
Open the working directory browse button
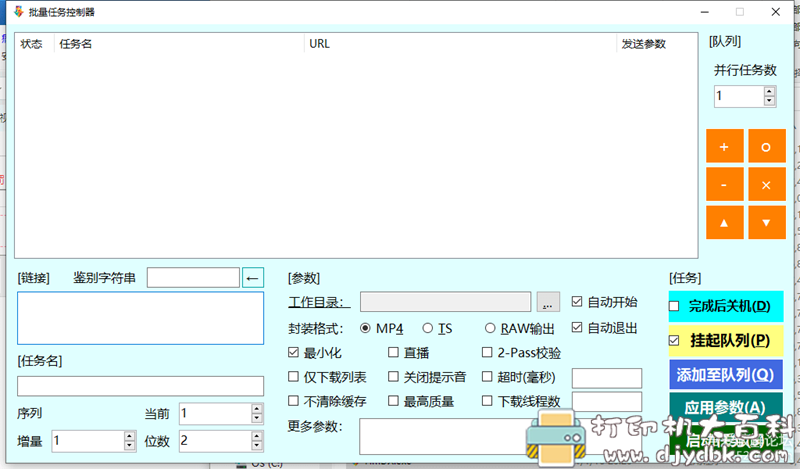tap(548, 302)
